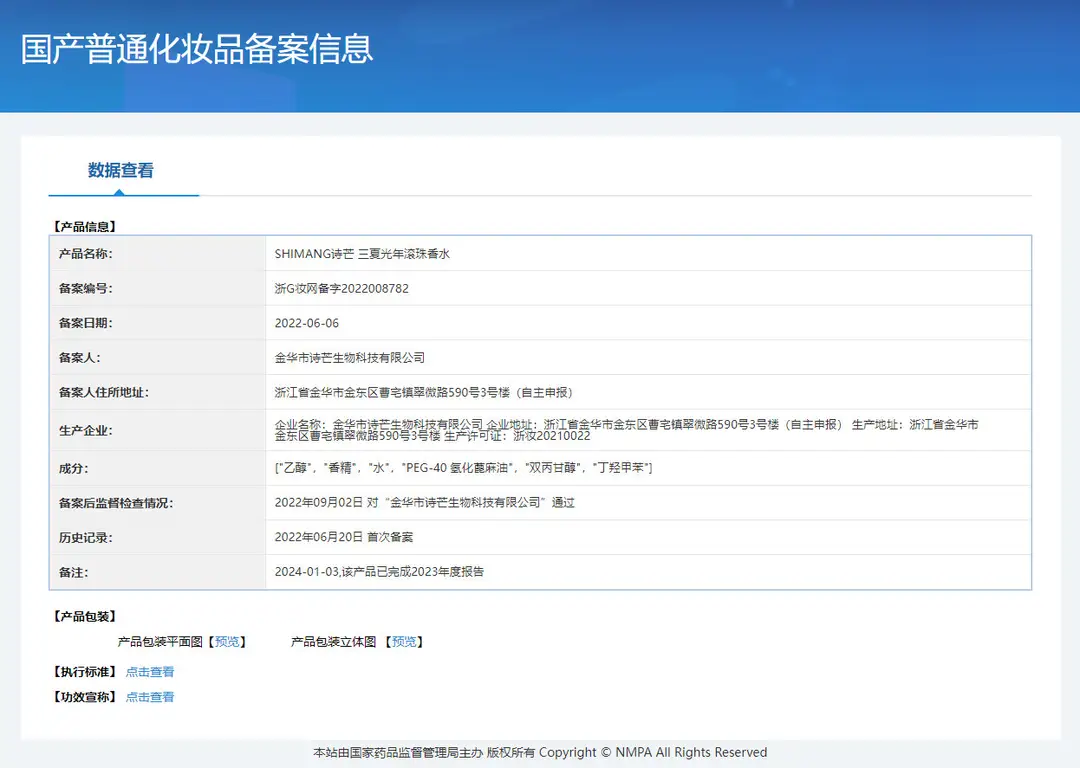This screenshot has height=768, width=1080.
Task: Click the 备注 annual report note
Action: point(380,572)
